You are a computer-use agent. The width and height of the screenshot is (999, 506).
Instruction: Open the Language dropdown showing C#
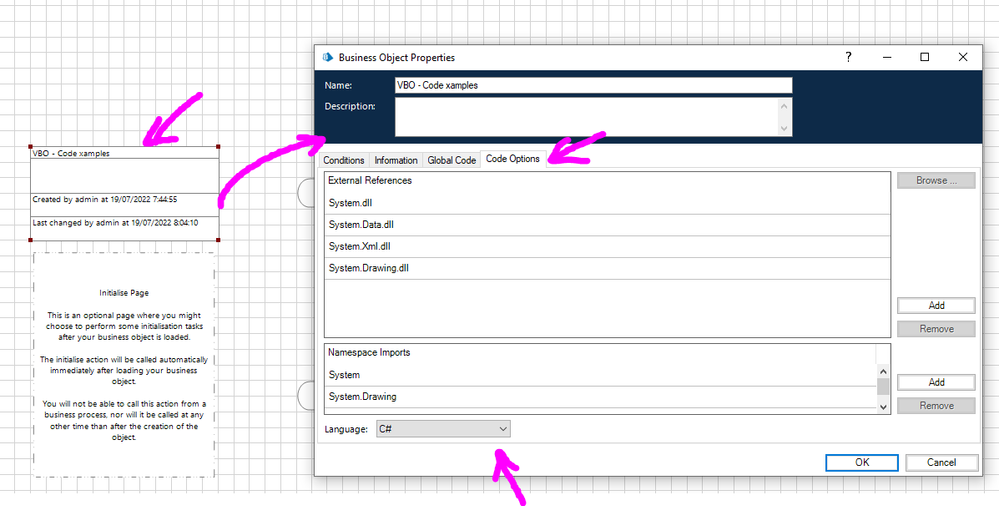[443, 430]
